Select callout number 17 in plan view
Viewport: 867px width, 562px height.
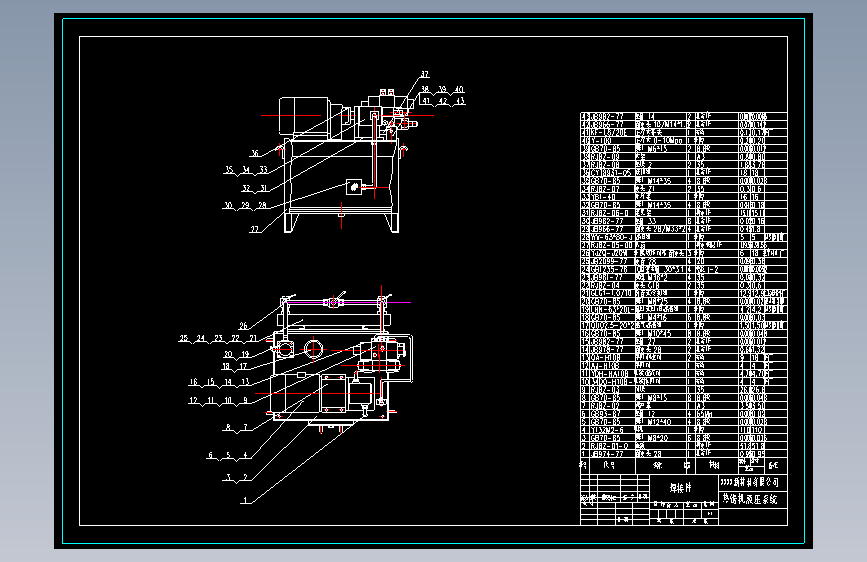(x=243, y=366)
